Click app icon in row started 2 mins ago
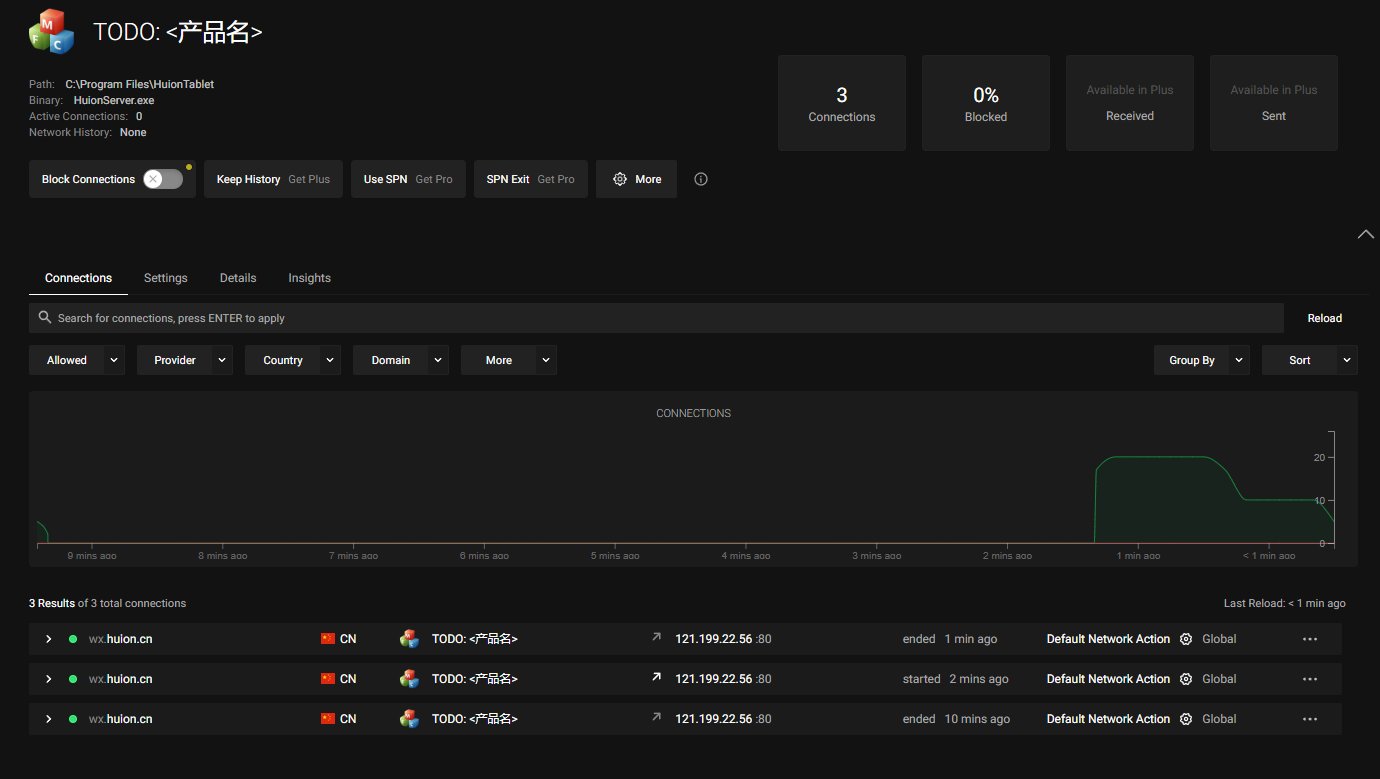This screenshot has height=779, width=1380. click(x=409, y=678)
